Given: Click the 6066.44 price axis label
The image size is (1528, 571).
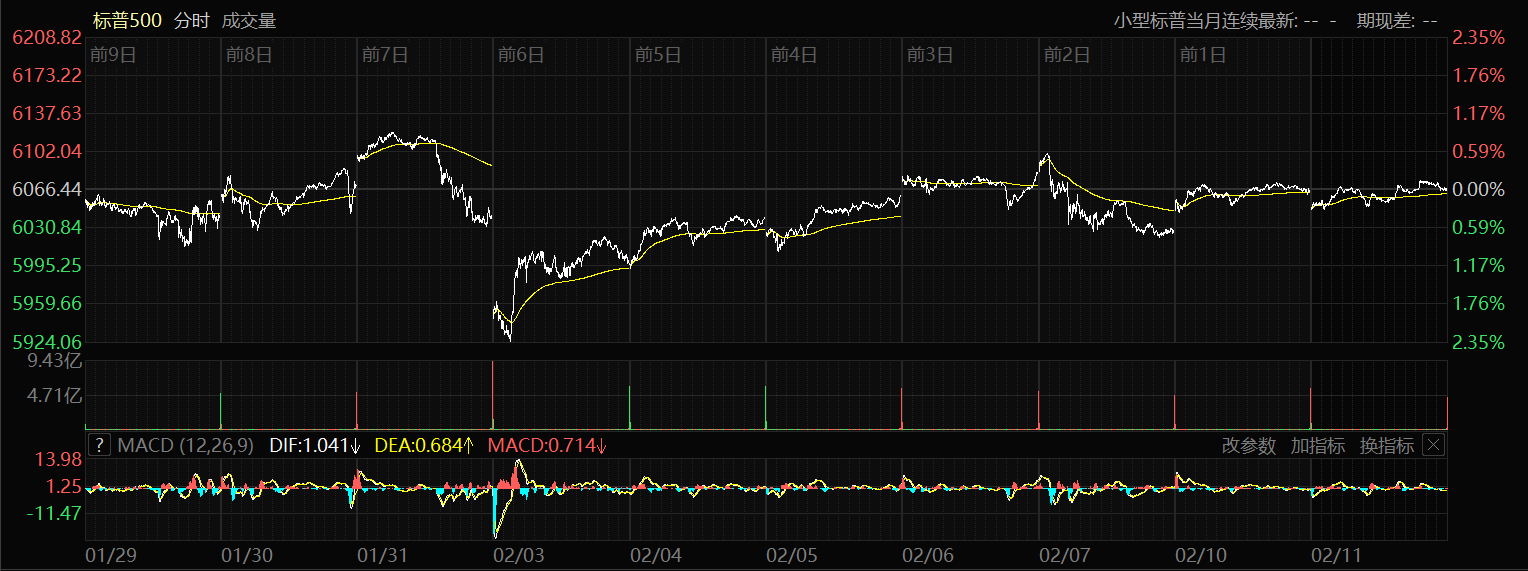Looking at the screenshot, I should pos(46,189).
